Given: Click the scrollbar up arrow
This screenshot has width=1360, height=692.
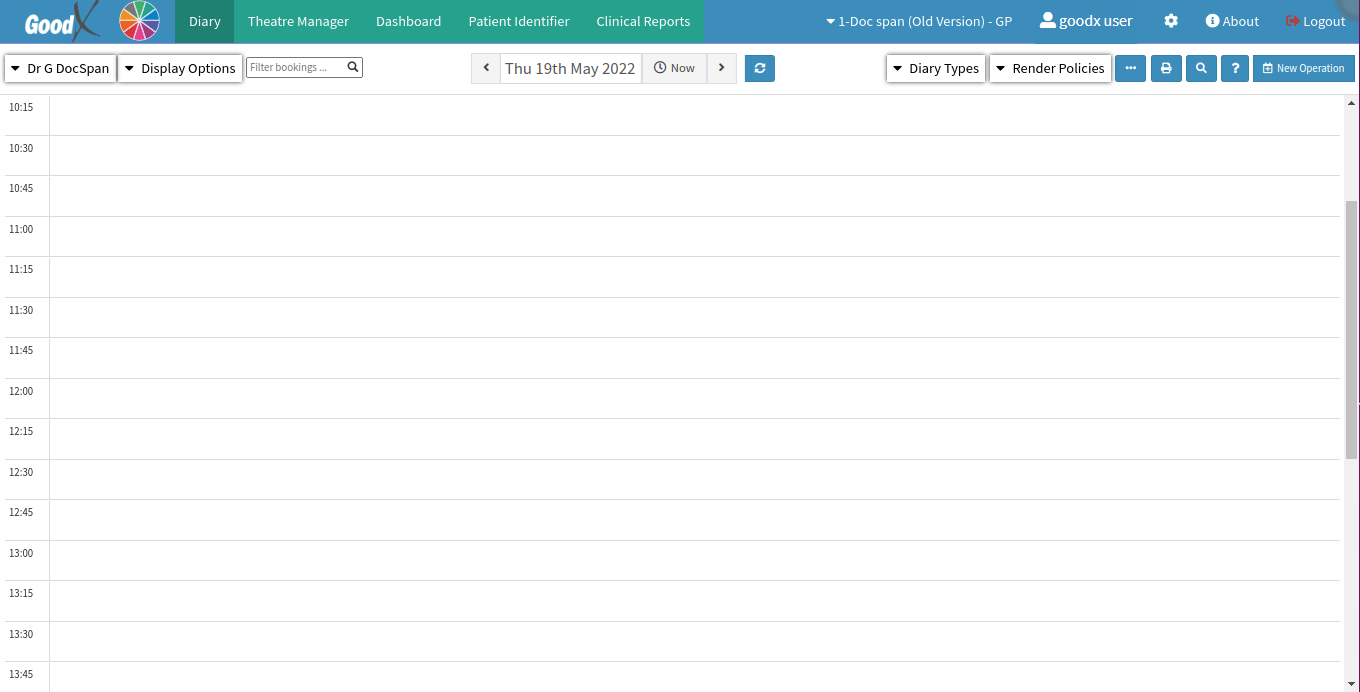Looking at the screenshot, I should click(x=1352, y=103).
